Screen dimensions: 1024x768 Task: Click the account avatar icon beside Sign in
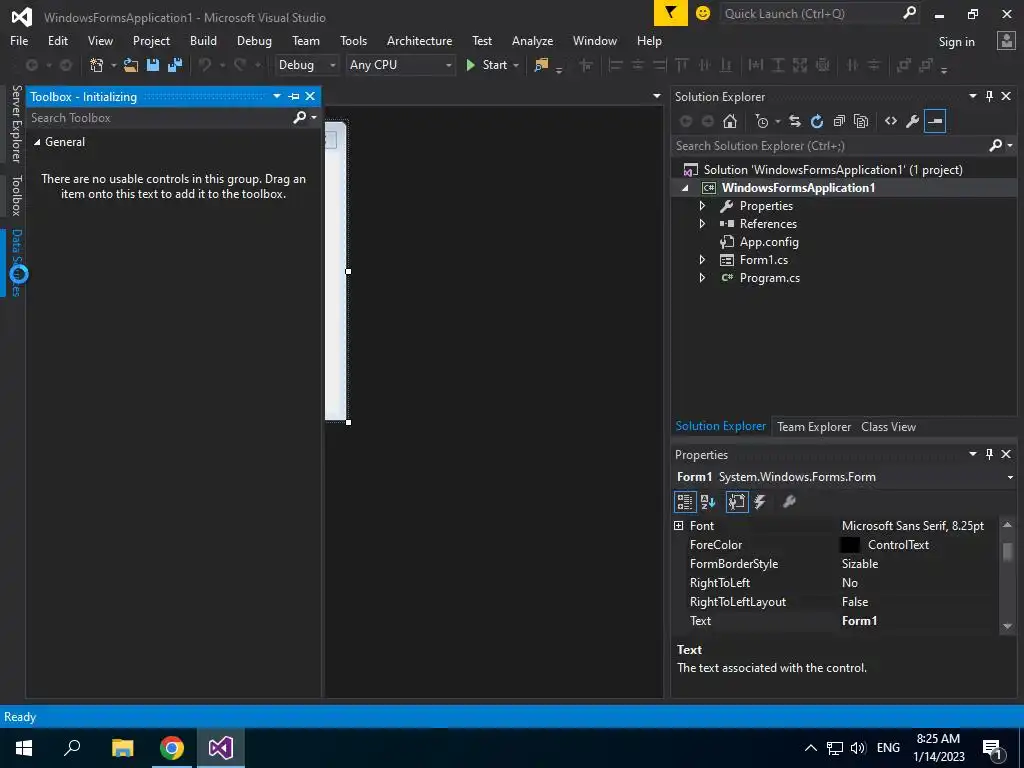pyautogui.click(x=1006, y=41)
